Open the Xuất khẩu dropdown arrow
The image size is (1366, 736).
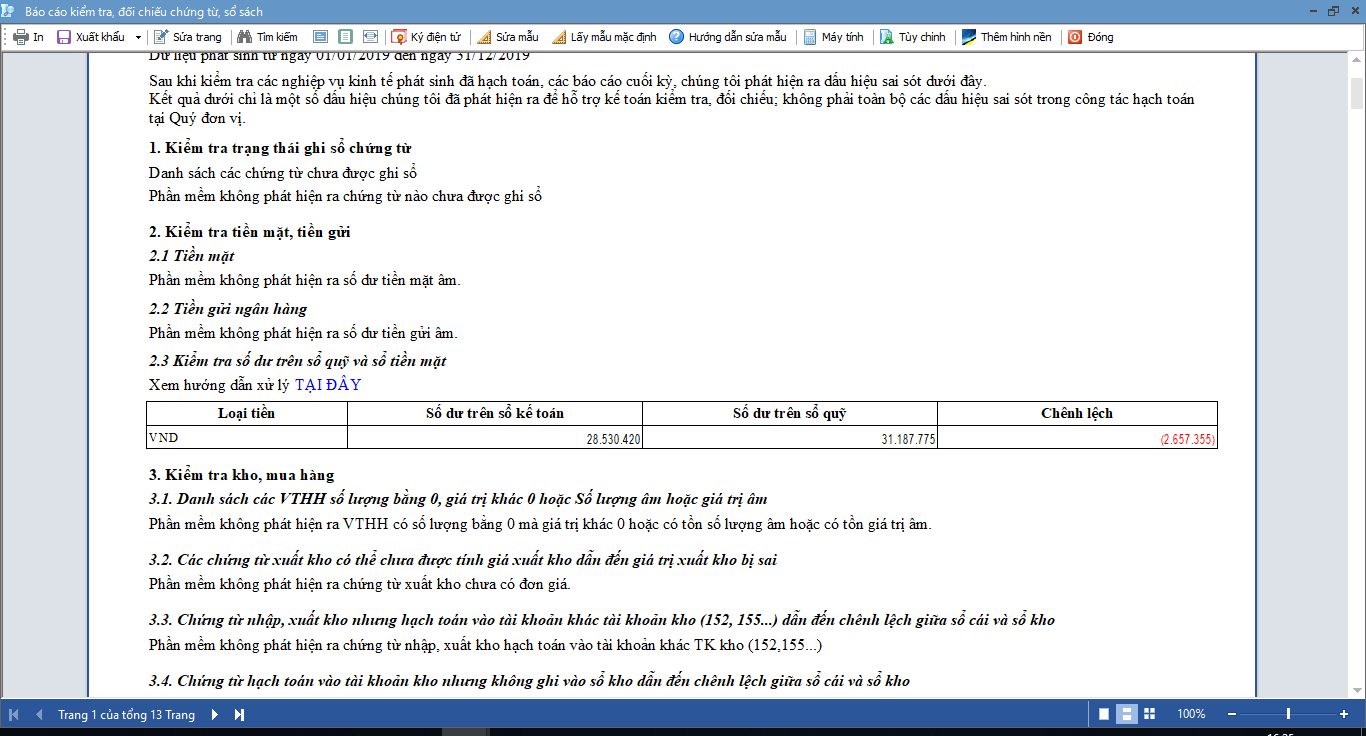coord(138,37)
